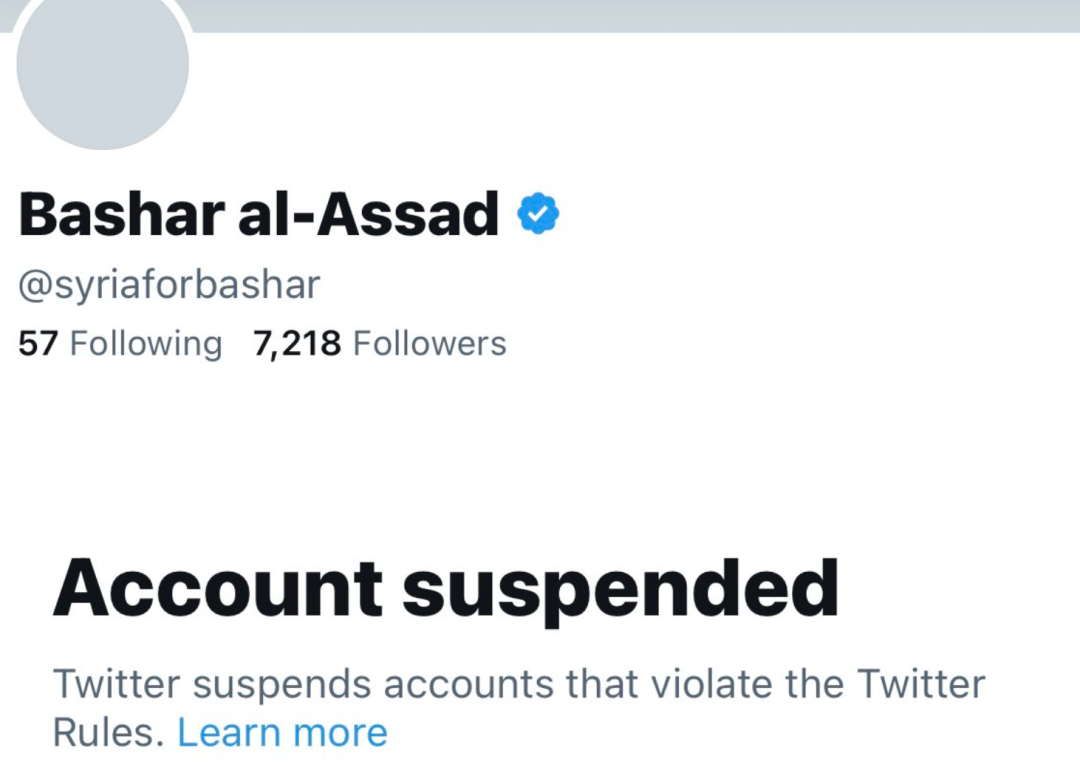Click the word more in blue link
This screenshot has height=776, width=1080.
340,733
